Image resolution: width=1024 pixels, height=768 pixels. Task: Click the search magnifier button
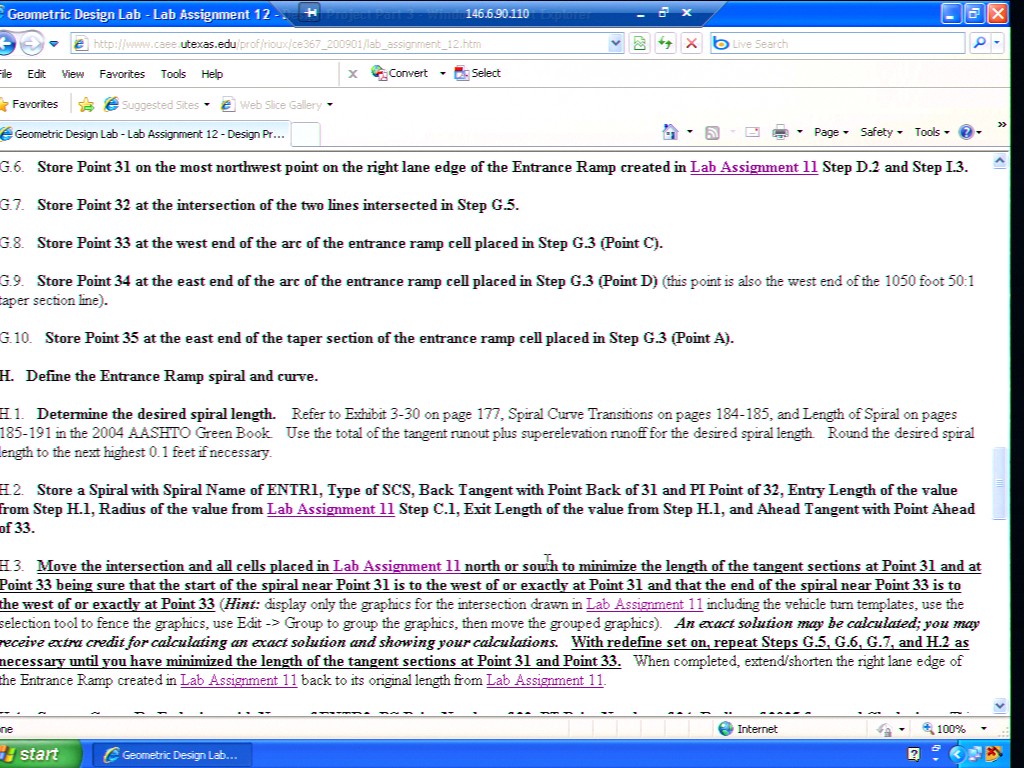click(x=978, y=44)
